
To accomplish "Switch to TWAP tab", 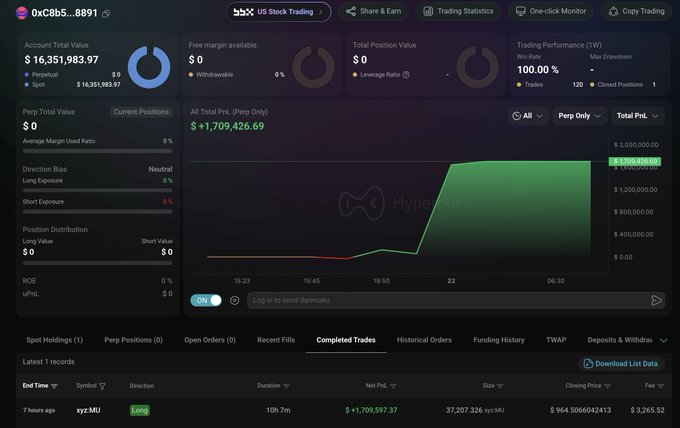I will [x=556, y=340].
